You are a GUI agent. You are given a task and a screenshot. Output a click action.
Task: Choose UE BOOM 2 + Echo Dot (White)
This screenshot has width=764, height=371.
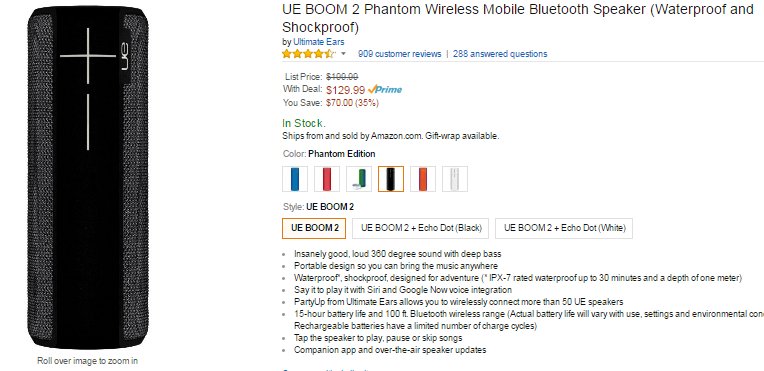[564, 228]
